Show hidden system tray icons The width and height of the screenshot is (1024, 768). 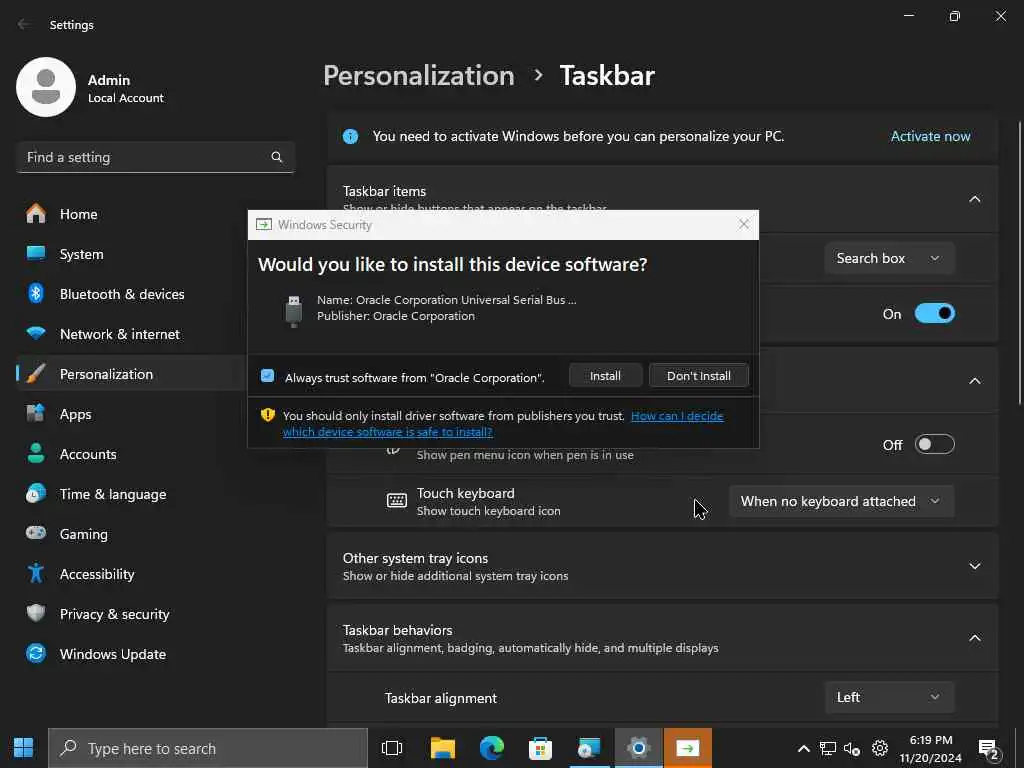(804, 748)
